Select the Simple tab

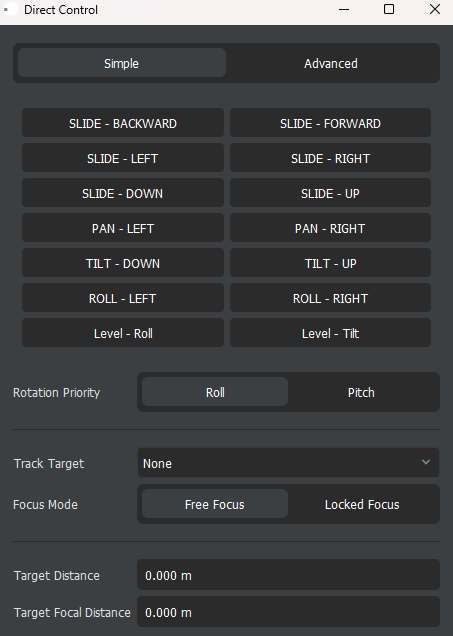pyautogui.click(x=122, y=63)
